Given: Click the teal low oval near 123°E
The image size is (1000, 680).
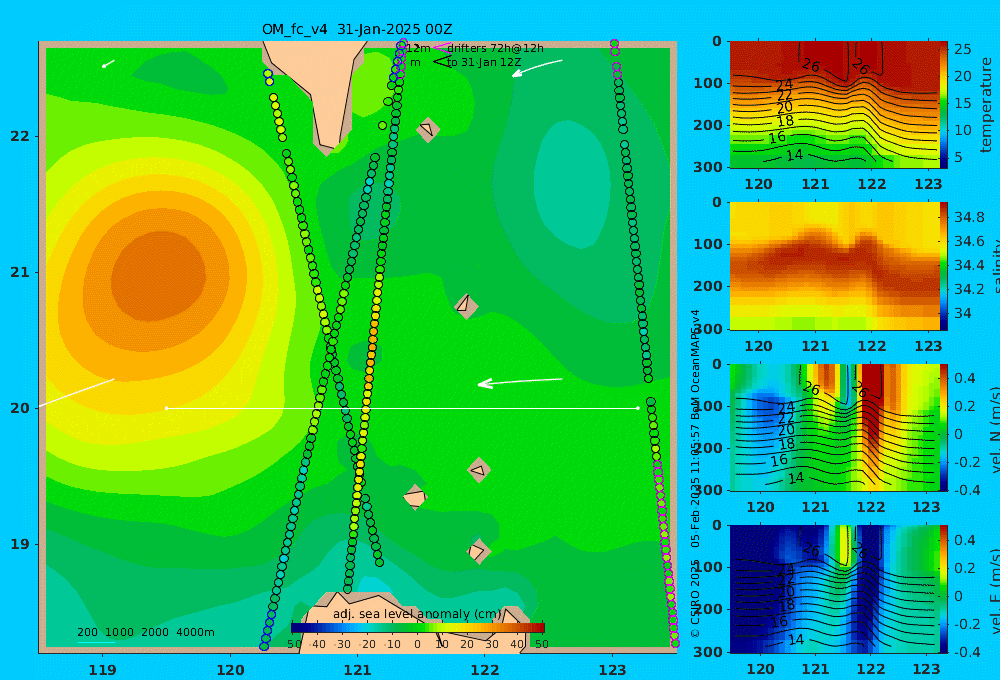Looking at the screenshot, I should (x=571, y=184).
